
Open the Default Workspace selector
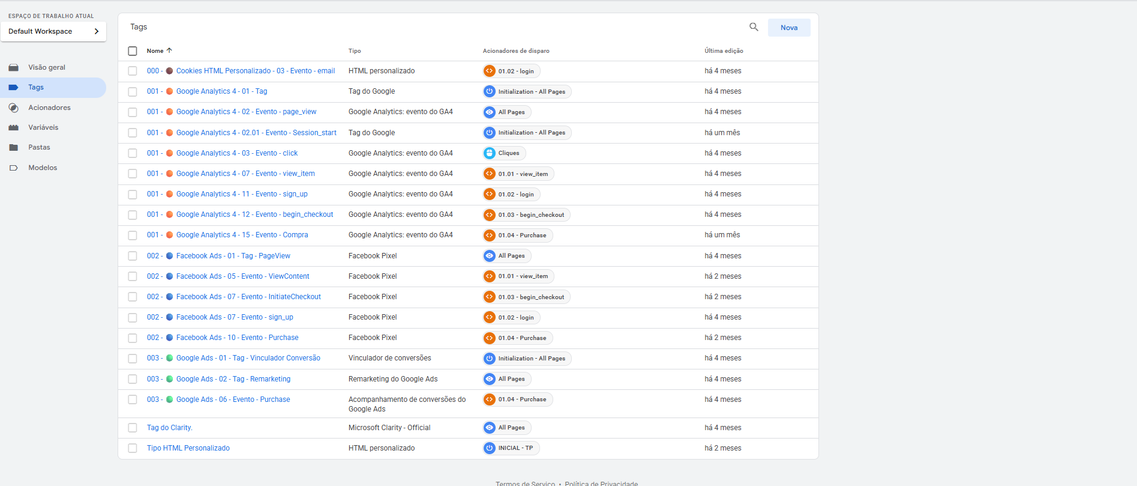click(54, 31)
